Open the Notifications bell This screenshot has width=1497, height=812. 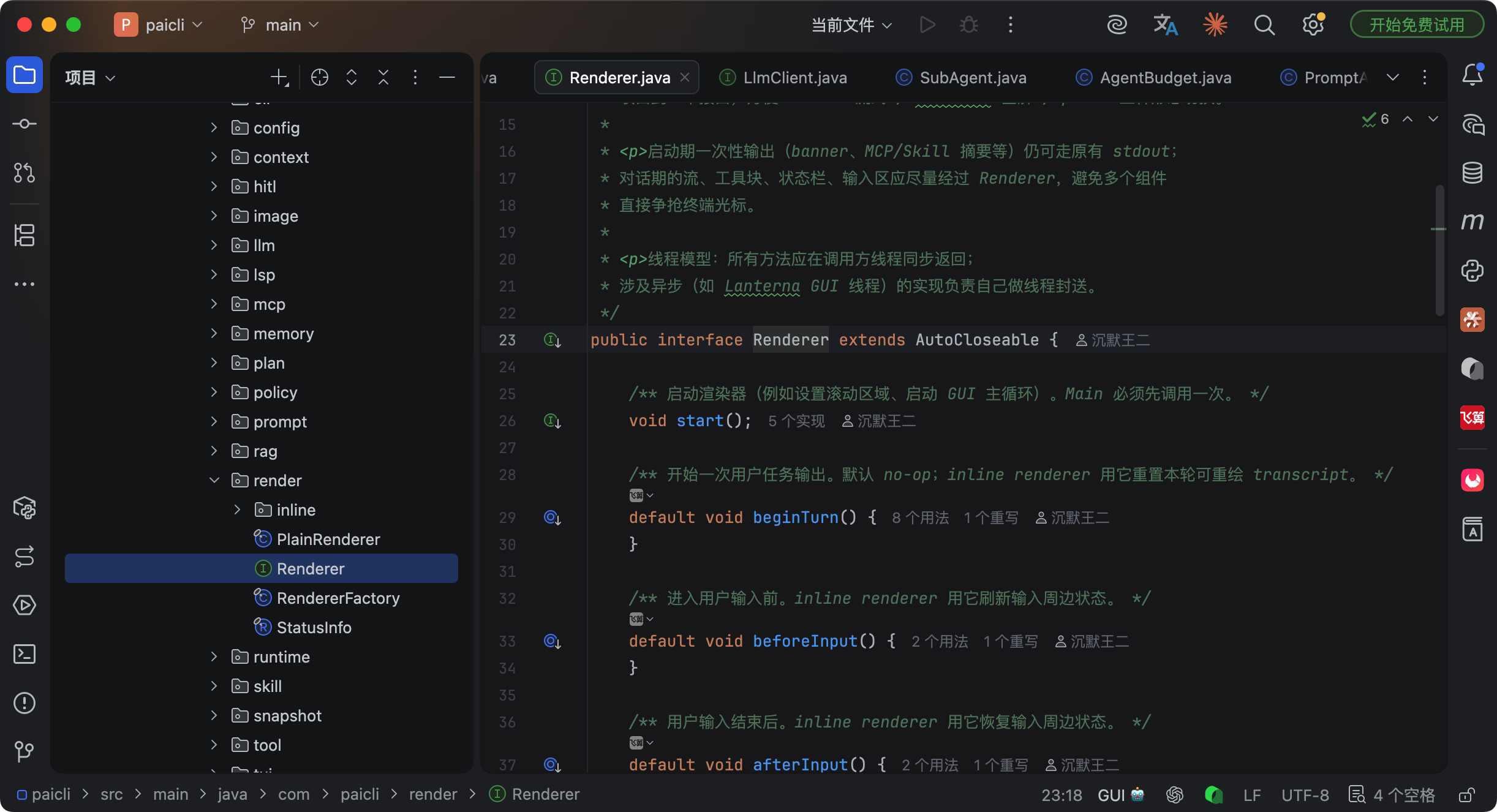(1472, 75)
